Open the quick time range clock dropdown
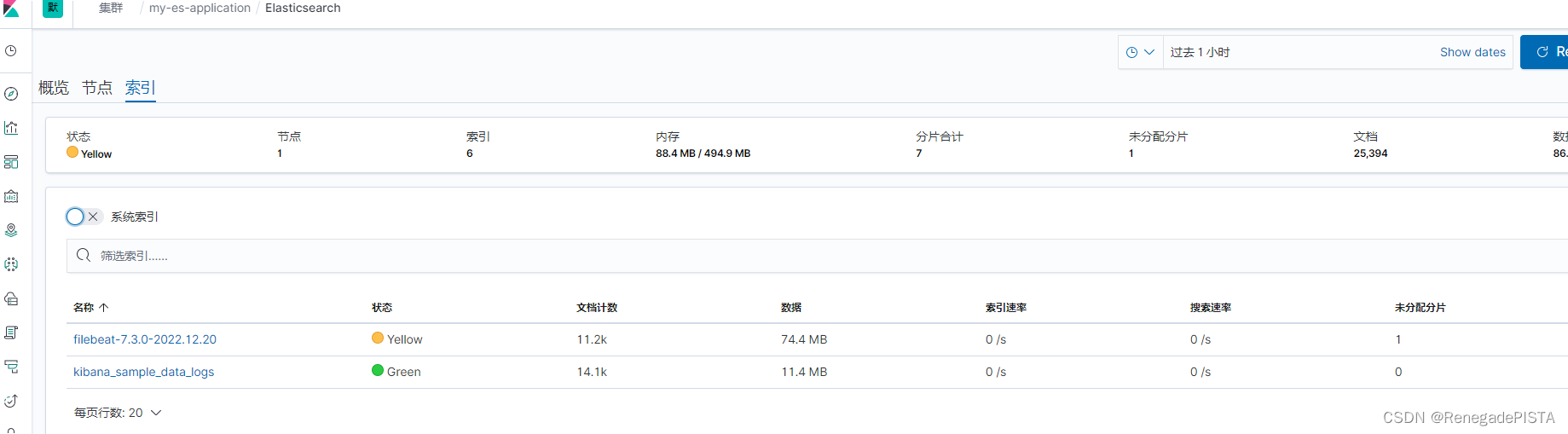Screen dimensions: 1568x434 1140,52
